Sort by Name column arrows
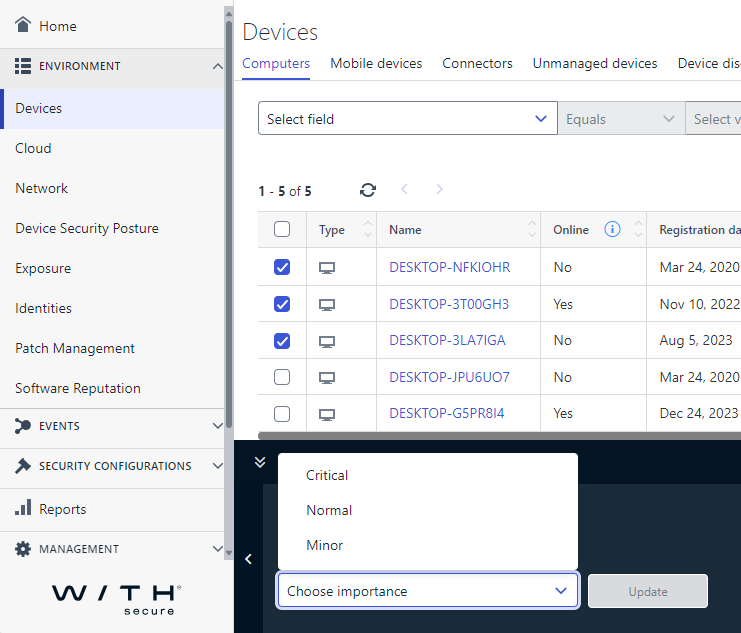 point(532,229)
